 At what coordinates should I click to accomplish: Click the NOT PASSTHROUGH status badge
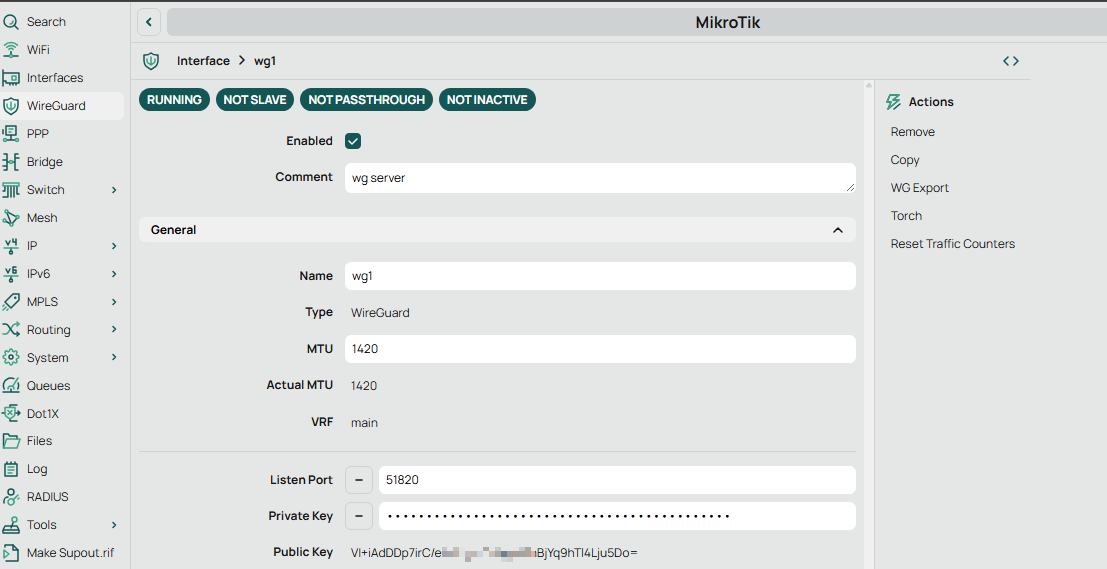(366, 100)
